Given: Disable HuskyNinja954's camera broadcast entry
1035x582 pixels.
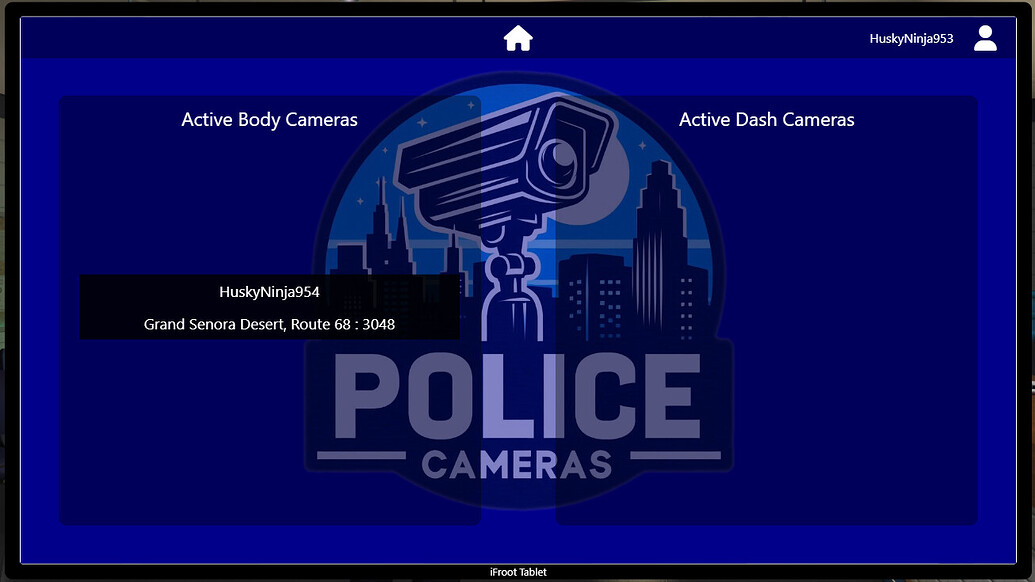Looking at the screenshot, I should 269,307.
